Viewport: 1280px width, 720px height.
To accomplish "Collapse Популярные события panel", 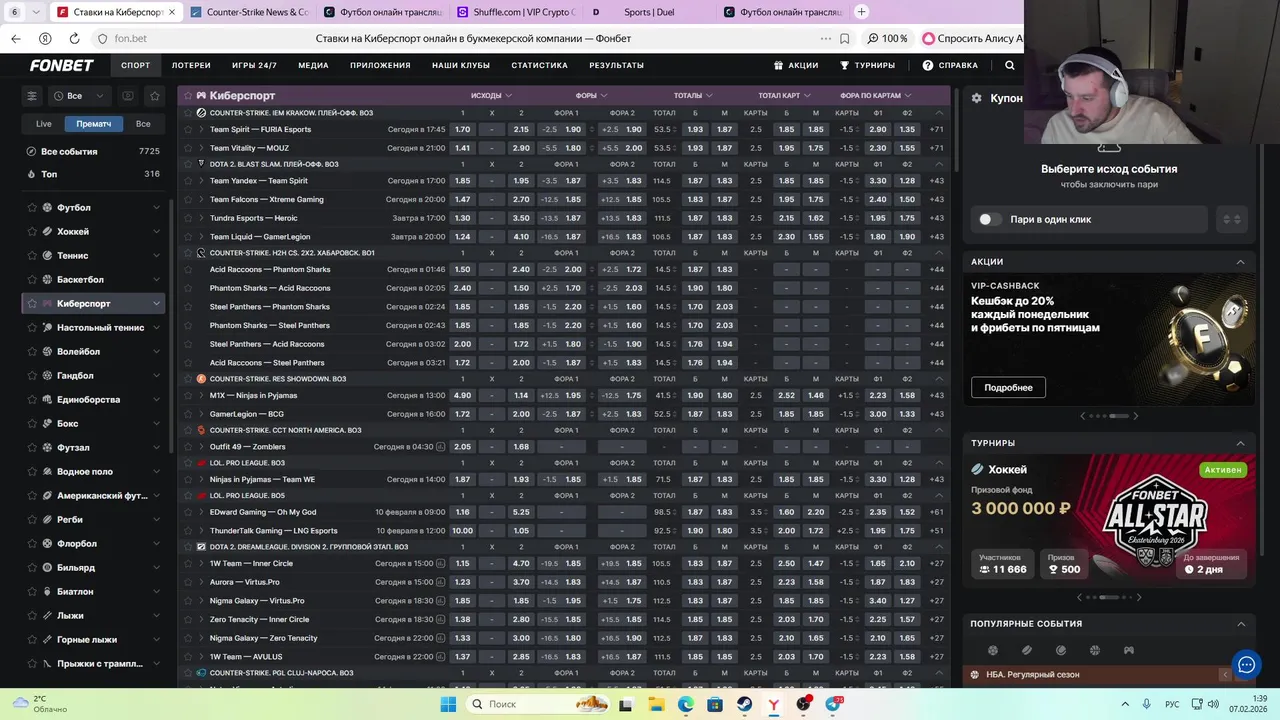I will (x=1240, y=624).
